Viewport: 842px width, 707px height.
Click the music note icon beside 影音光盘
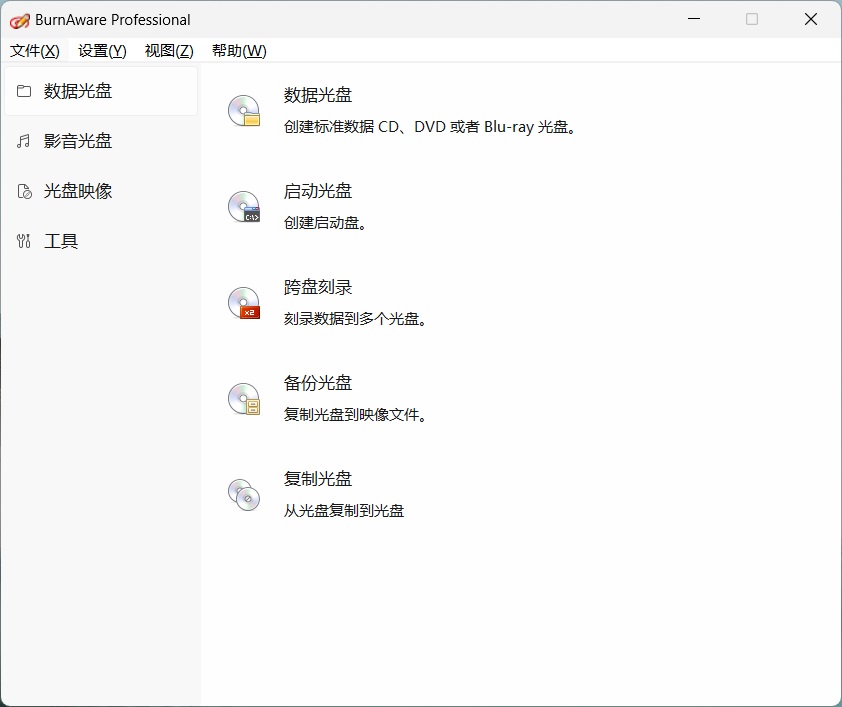pos(24,141)
